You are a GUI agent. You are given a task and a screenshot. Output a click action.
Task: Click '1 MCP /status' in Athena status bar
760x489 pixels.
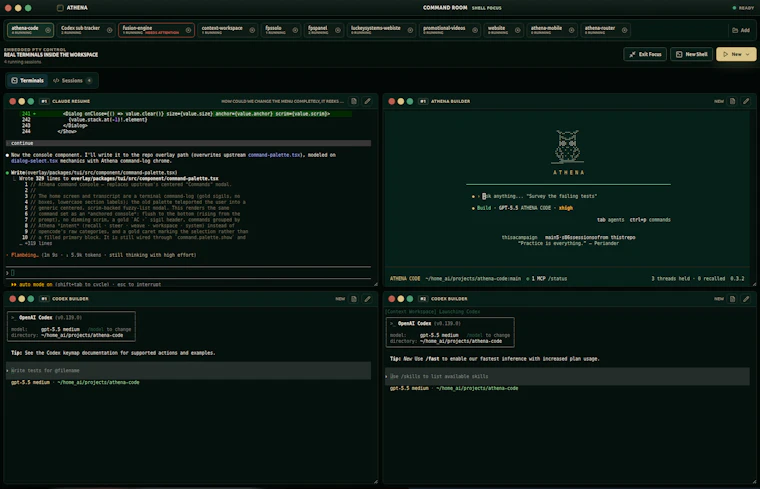(x=547, y=279)
